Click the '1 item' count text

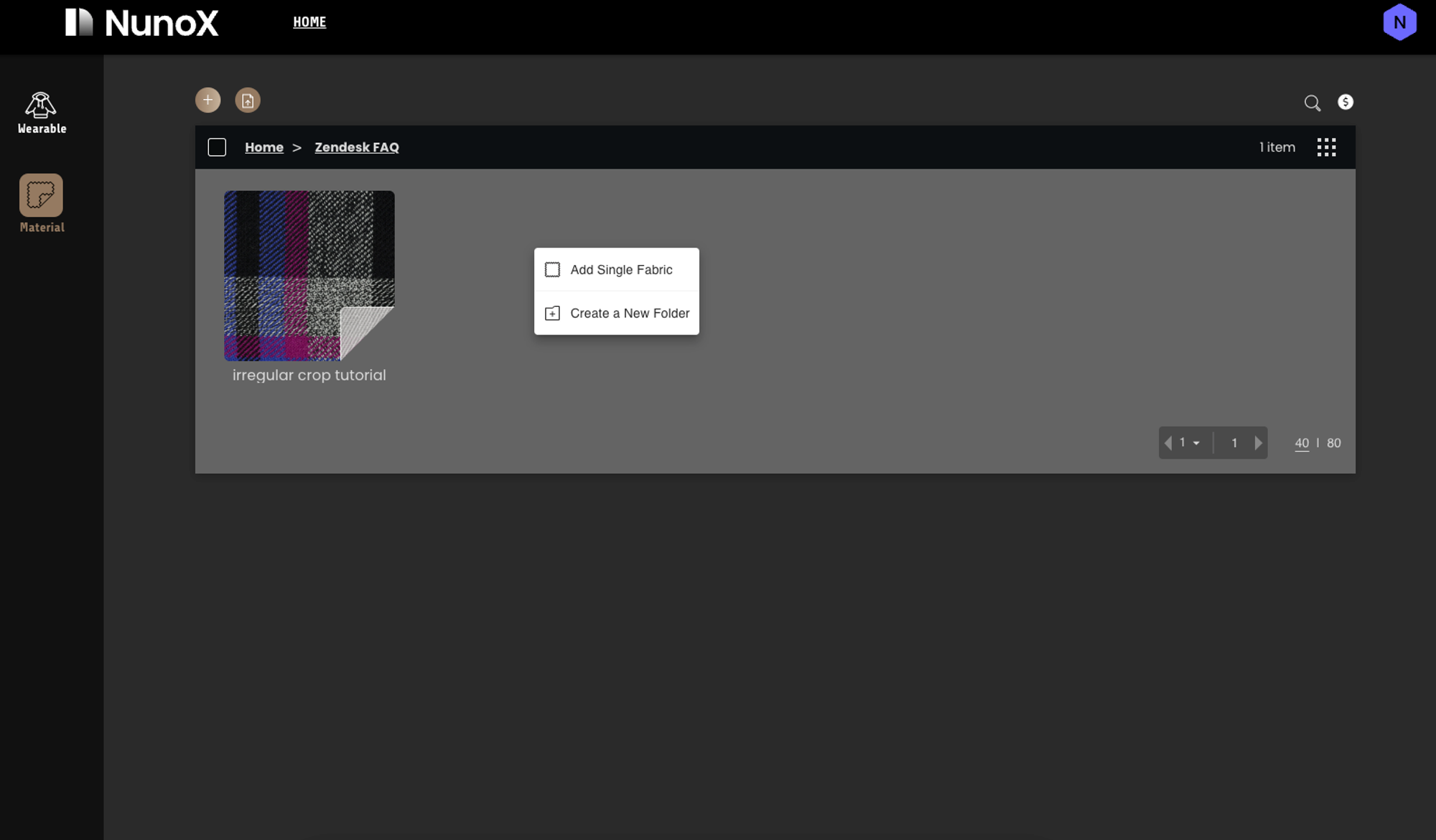tap(1277, 147)
